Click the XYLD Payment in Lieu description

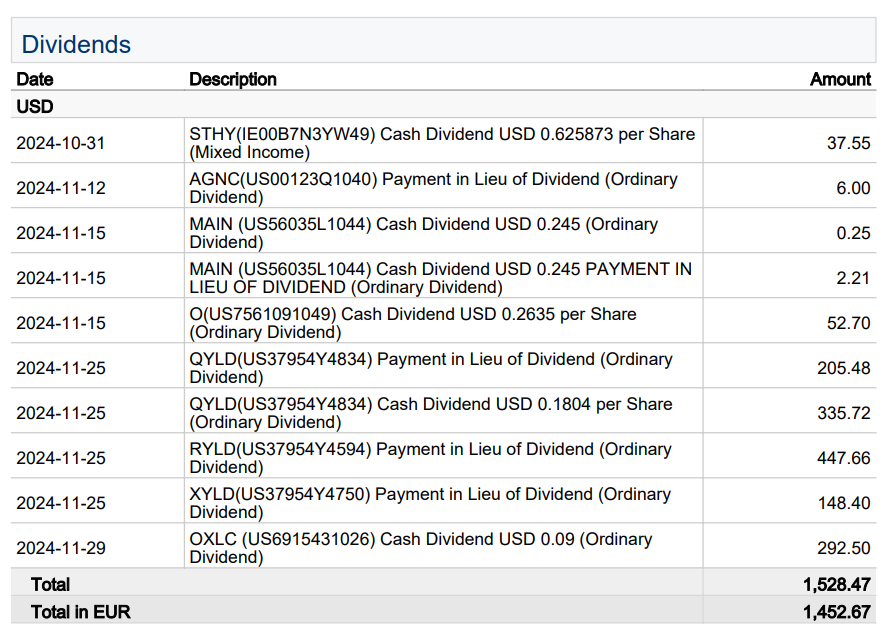pyautogui.click(x=431, y=503)
